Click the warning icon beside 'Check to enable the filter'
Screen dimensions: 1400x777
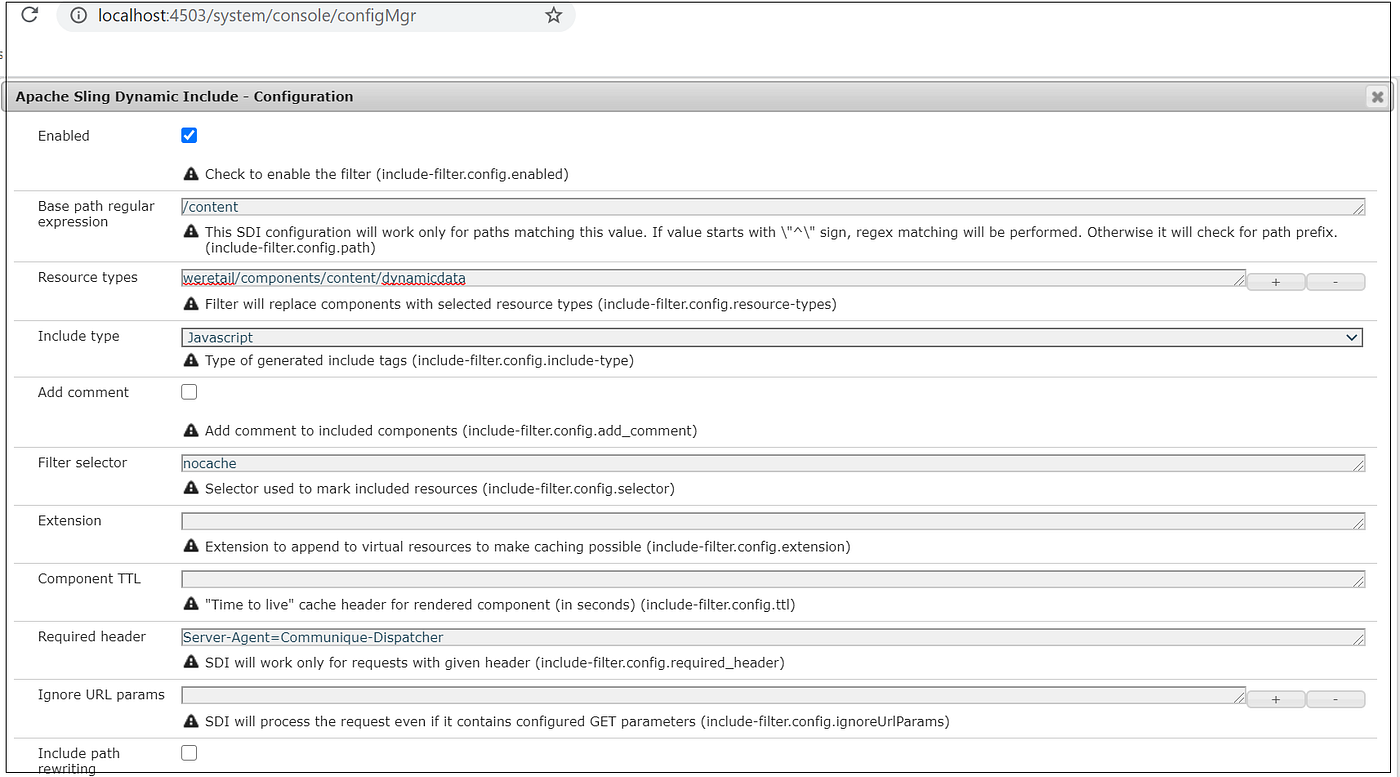191,174
